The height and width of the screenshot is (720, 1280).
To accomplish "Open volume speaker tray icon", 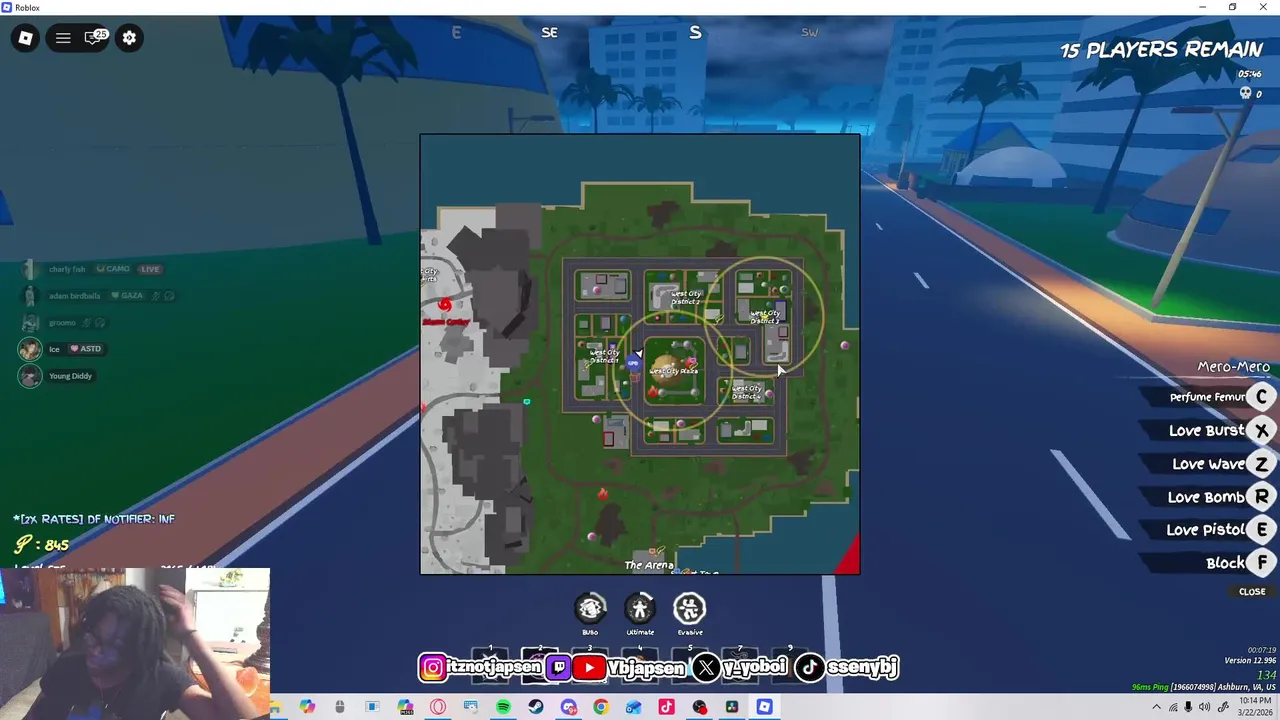I will 1205,707.
